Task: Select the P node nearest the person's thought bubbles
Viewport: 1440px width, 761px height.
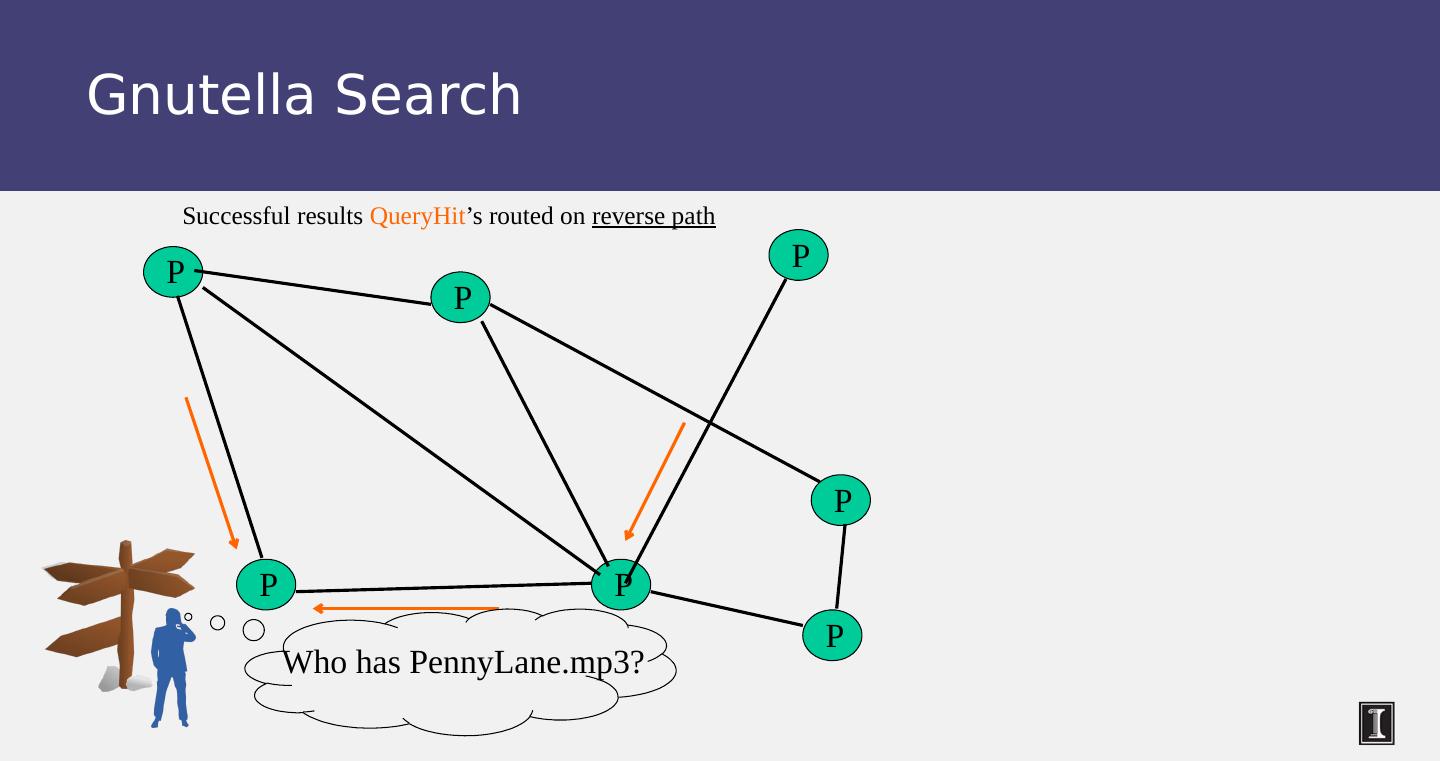Action: point(267,584)
